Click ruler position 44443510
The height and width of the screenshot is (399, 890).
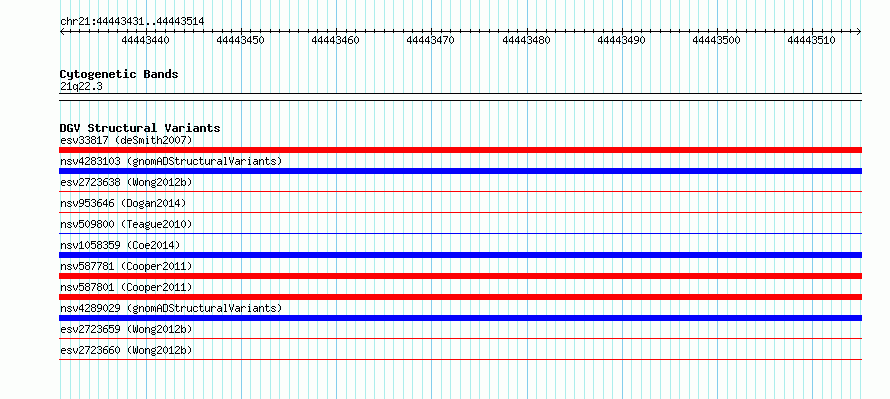coord(811,40)
